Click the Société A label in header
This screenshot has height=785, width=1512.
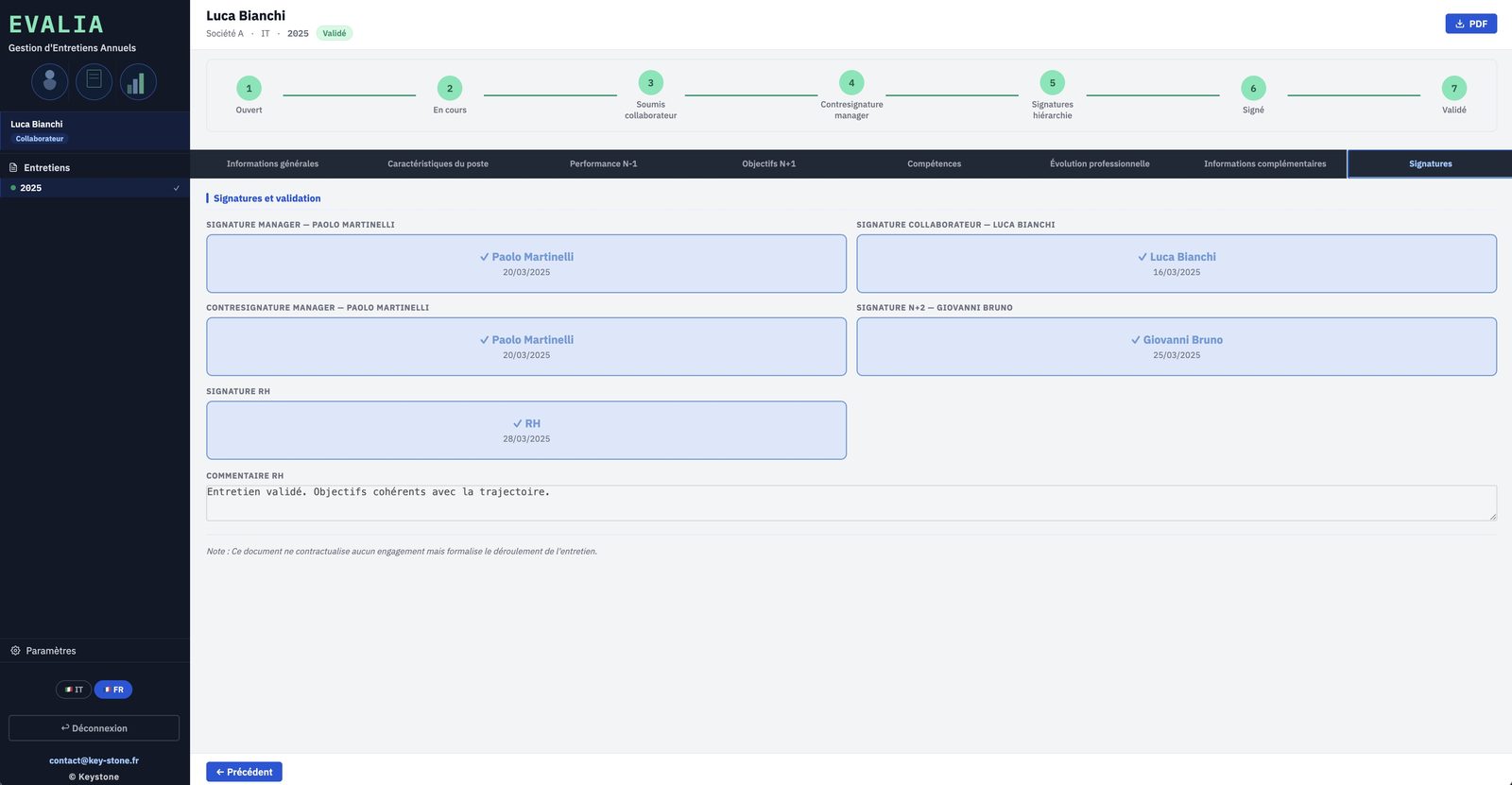tap(225, 33)
